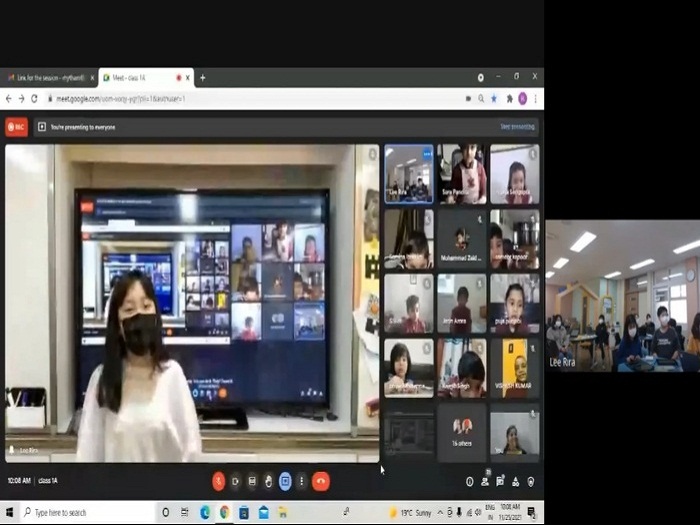Image resolution: width=700 pixels, height=525 pixels.
Task: Open options dots on Lee Rira tile
Action: point(428,154)
